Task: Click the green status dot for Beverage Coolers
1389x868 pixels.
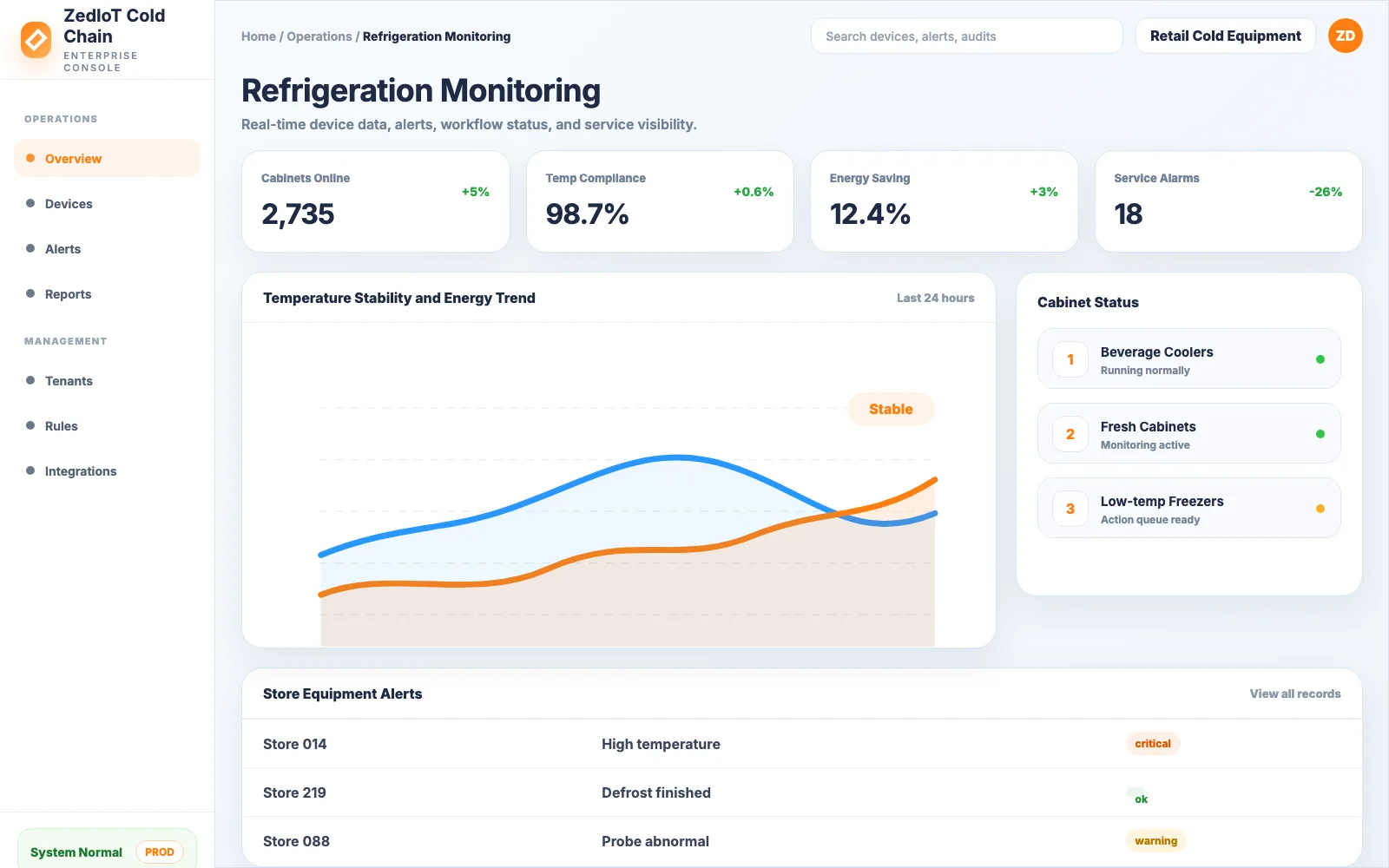Action: [1320, 359]
